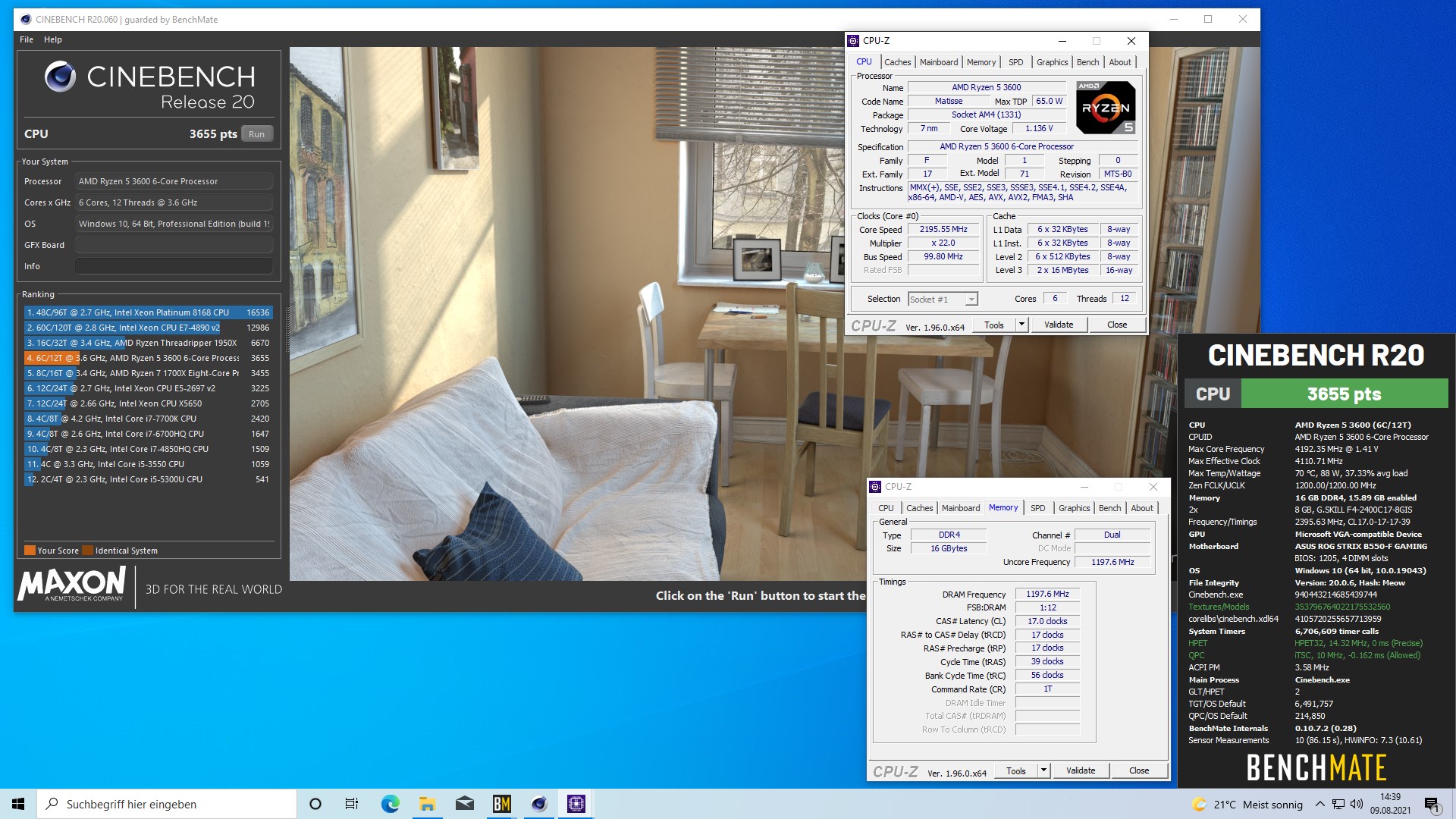1456x819 pixels.
Task: Open the Help menu in Cinebench
Action: (x=53, y=39)
